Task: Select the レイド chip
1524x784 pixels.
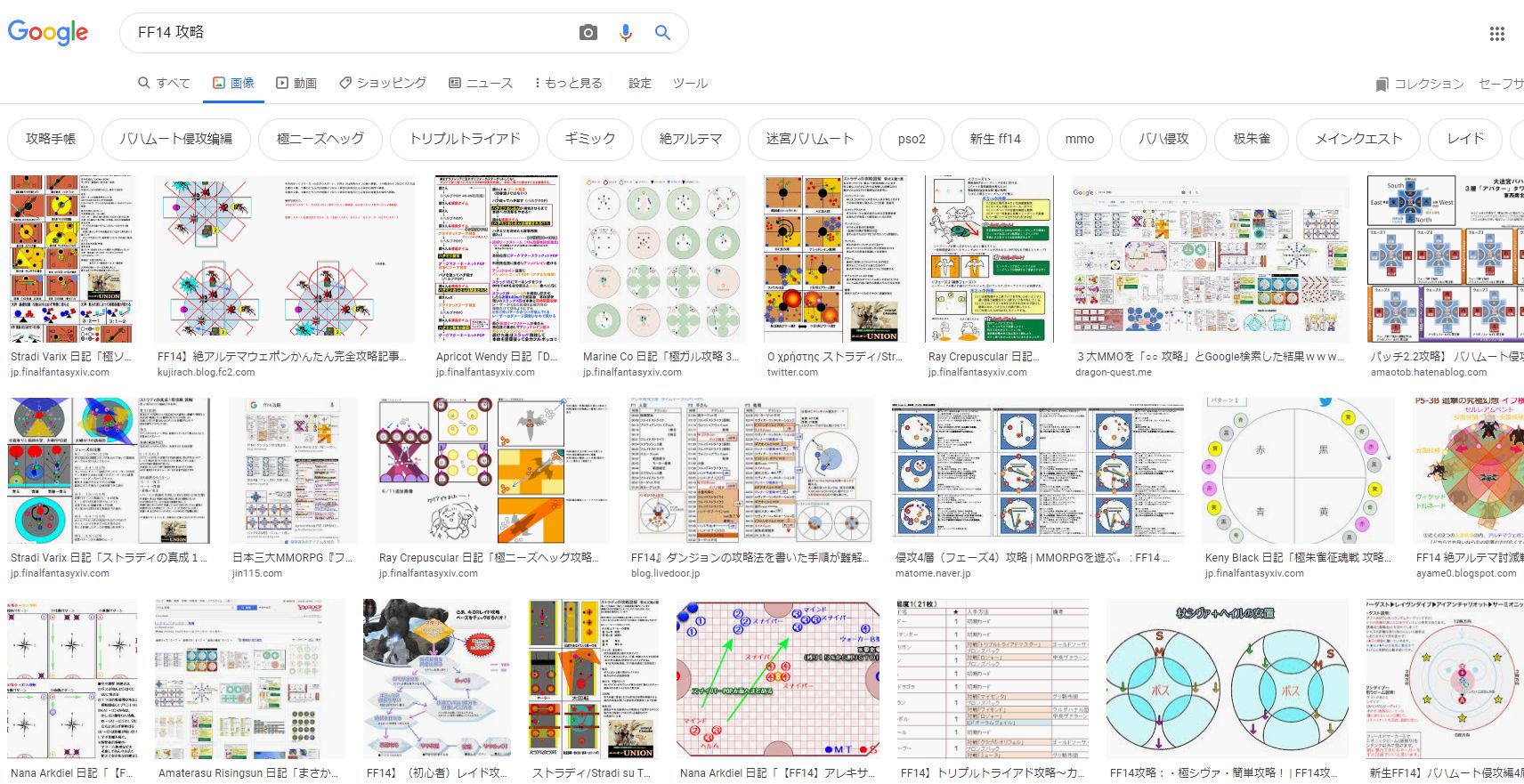Action: point(1465,139)
